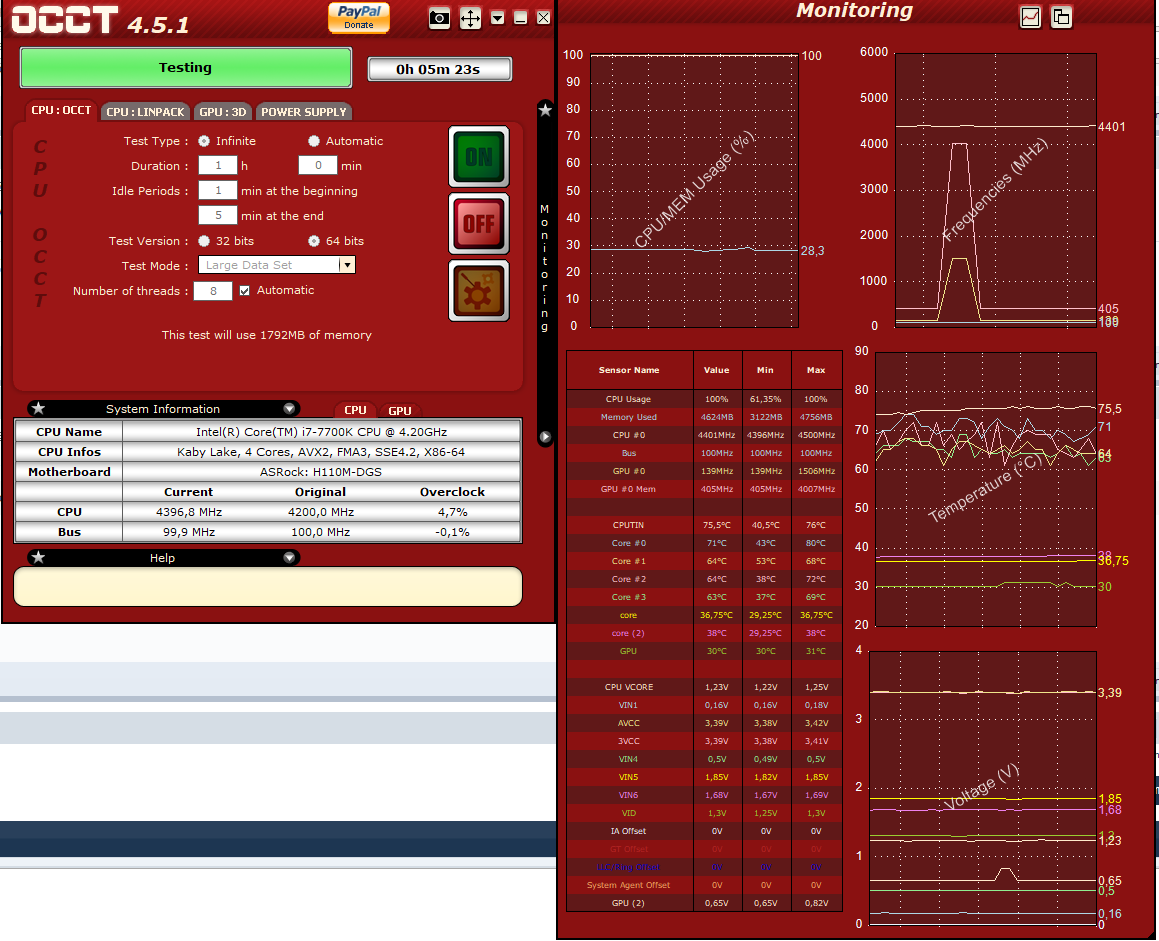This screenshot has height=941, width=1159.
Task: Click the Duration hours input field
Action: coord(217,166)
